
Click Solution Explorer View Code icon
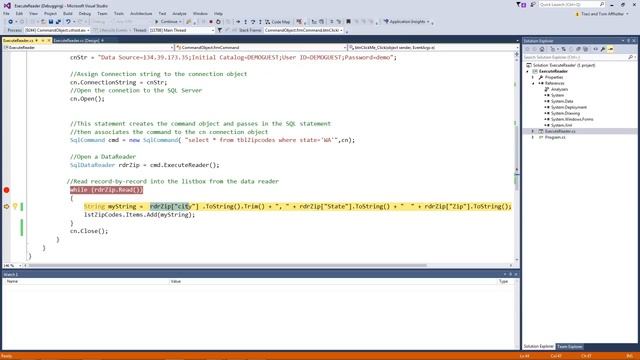(x=596, y=49)
